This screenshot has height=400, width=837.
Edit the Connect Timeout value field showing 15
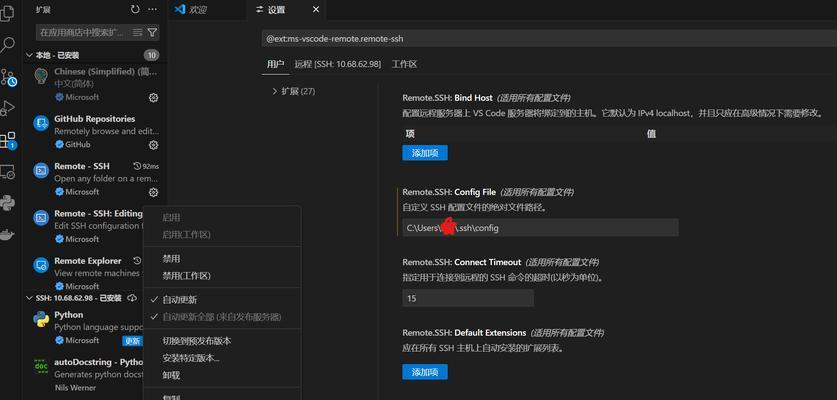coord(468,298)
